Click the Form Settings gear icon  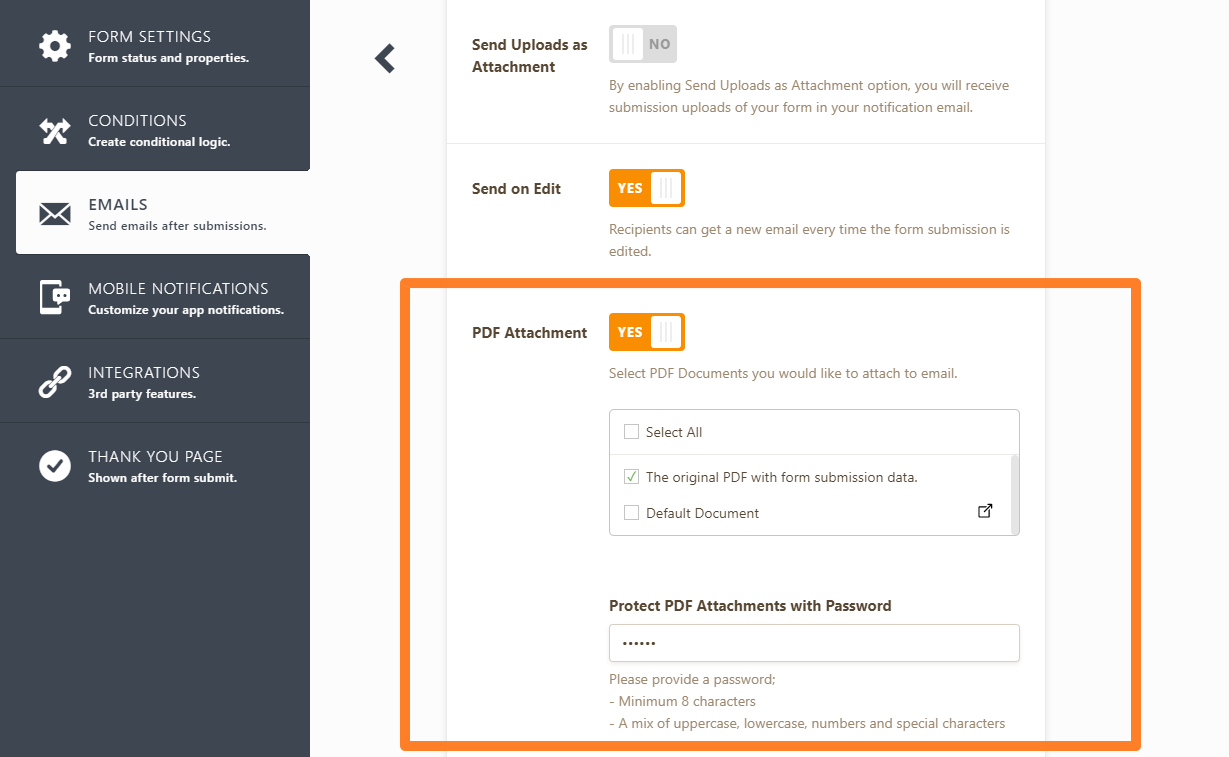coord(55,45)
